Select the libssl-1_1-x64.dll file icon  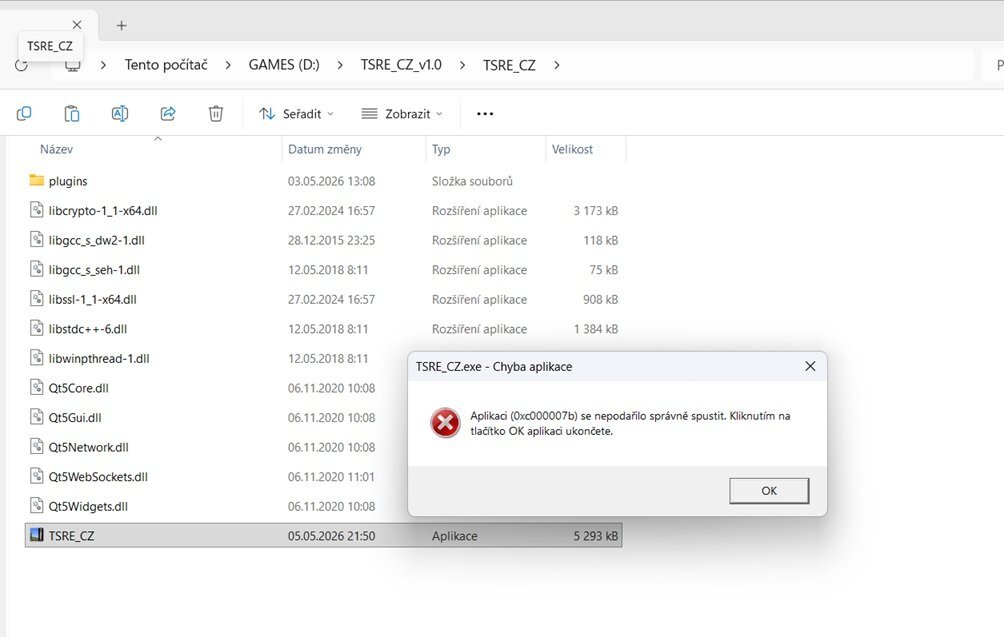pos(36,298)
